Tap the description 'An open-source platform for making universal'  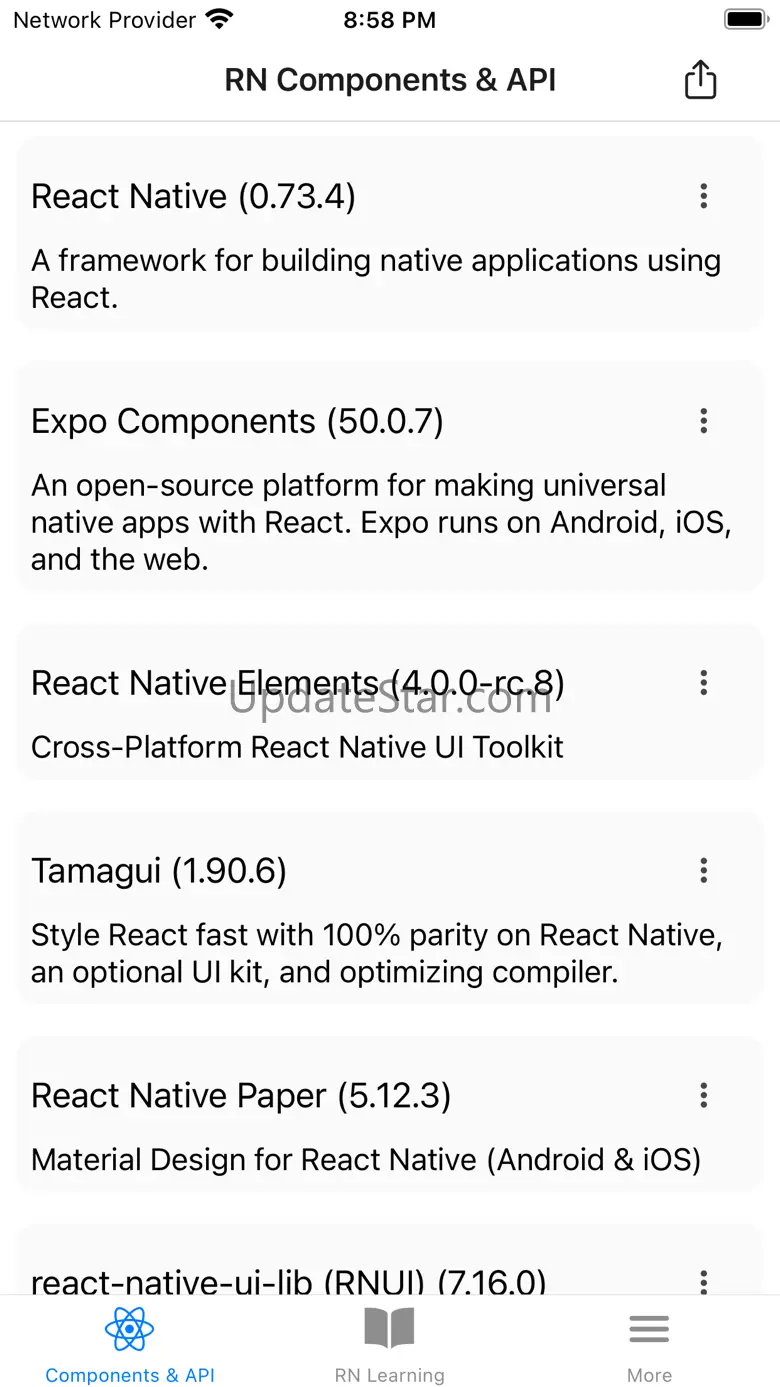tap(381, 522)
